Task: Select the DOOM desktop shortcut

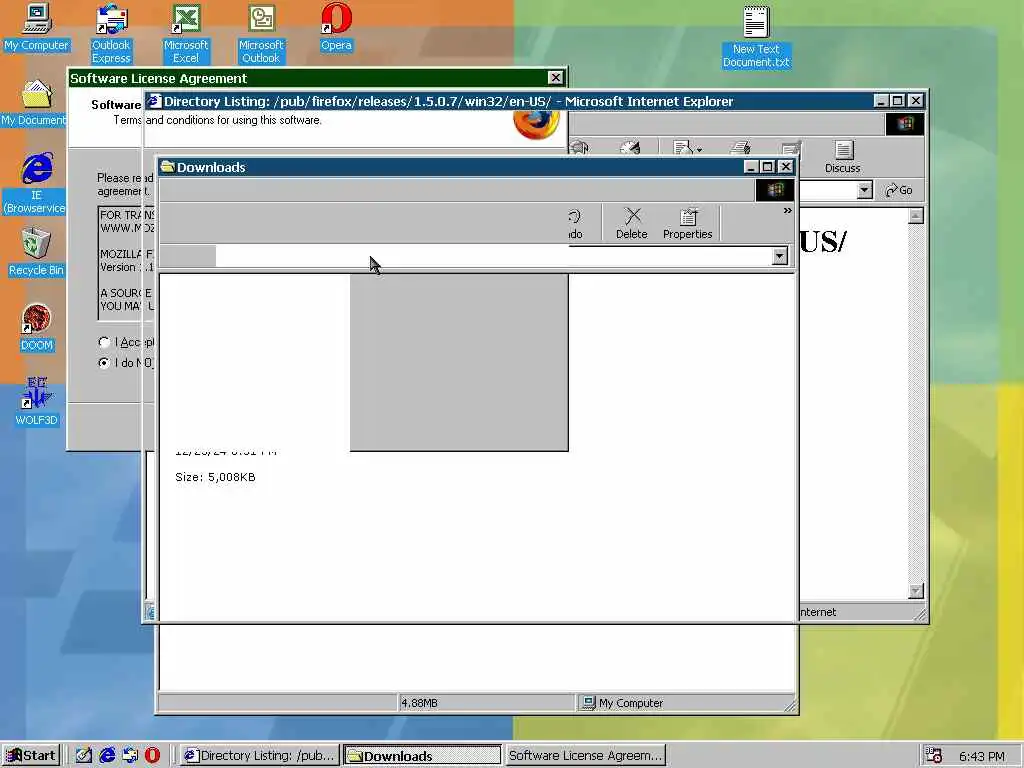Action: point(37,327)
